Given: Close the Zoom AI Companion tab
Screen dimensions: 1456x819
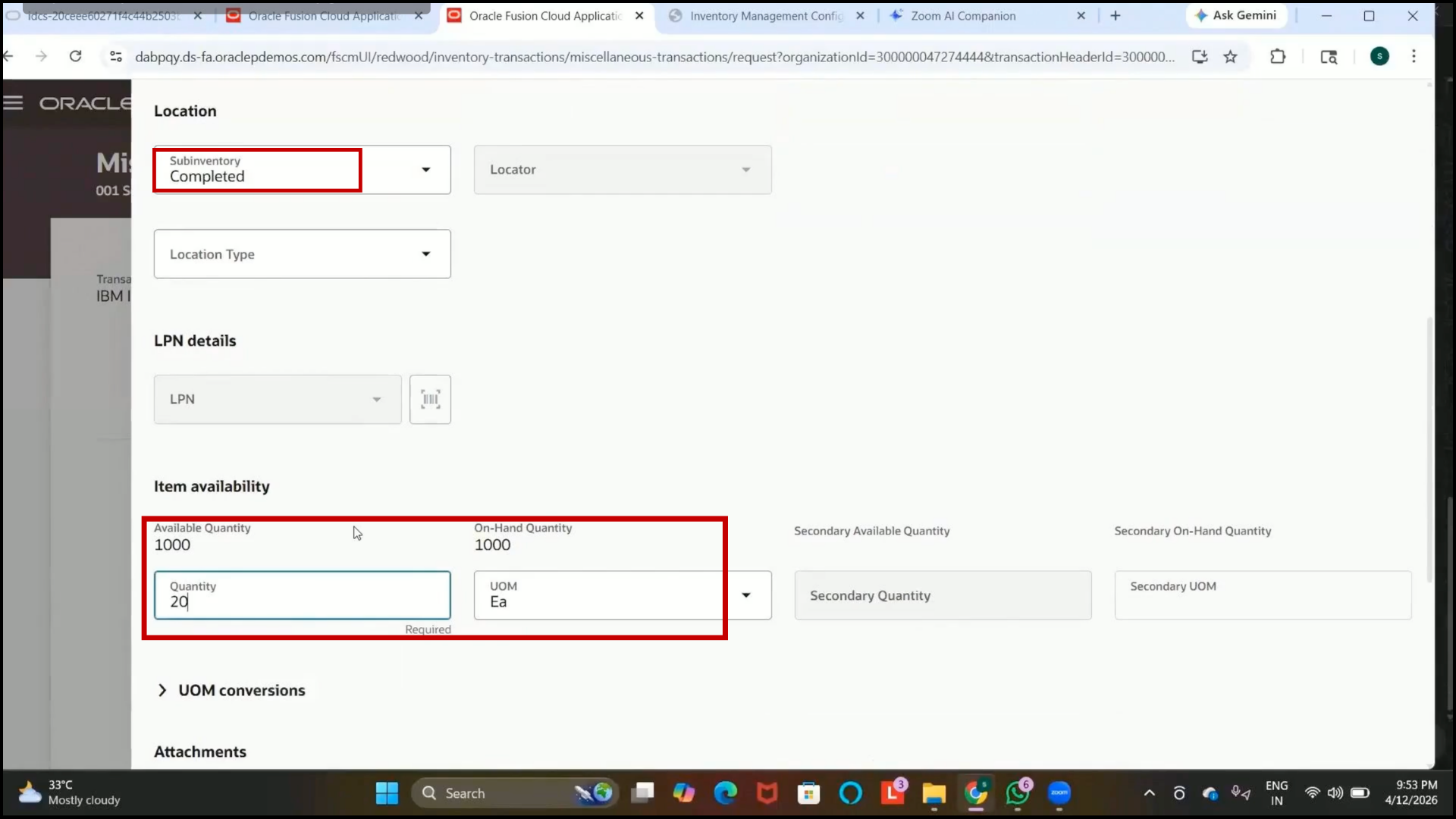Looking at the screenshot, I should (1081, 15).
